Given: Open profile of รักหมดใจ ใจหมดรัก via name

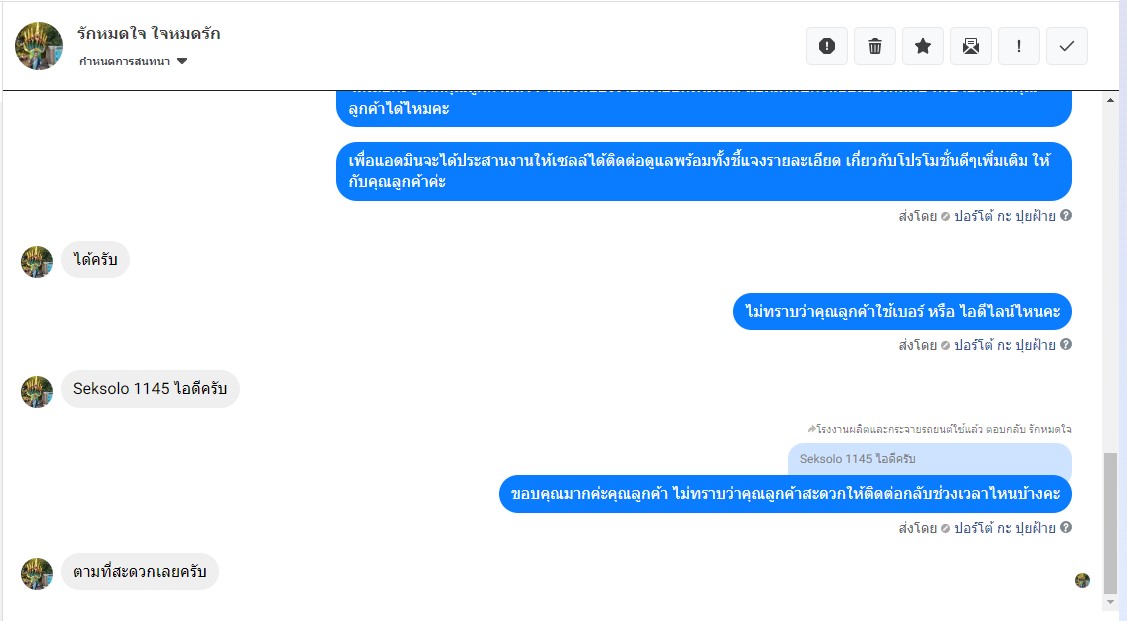Looking at the screenshot, I should coord(149,33).
